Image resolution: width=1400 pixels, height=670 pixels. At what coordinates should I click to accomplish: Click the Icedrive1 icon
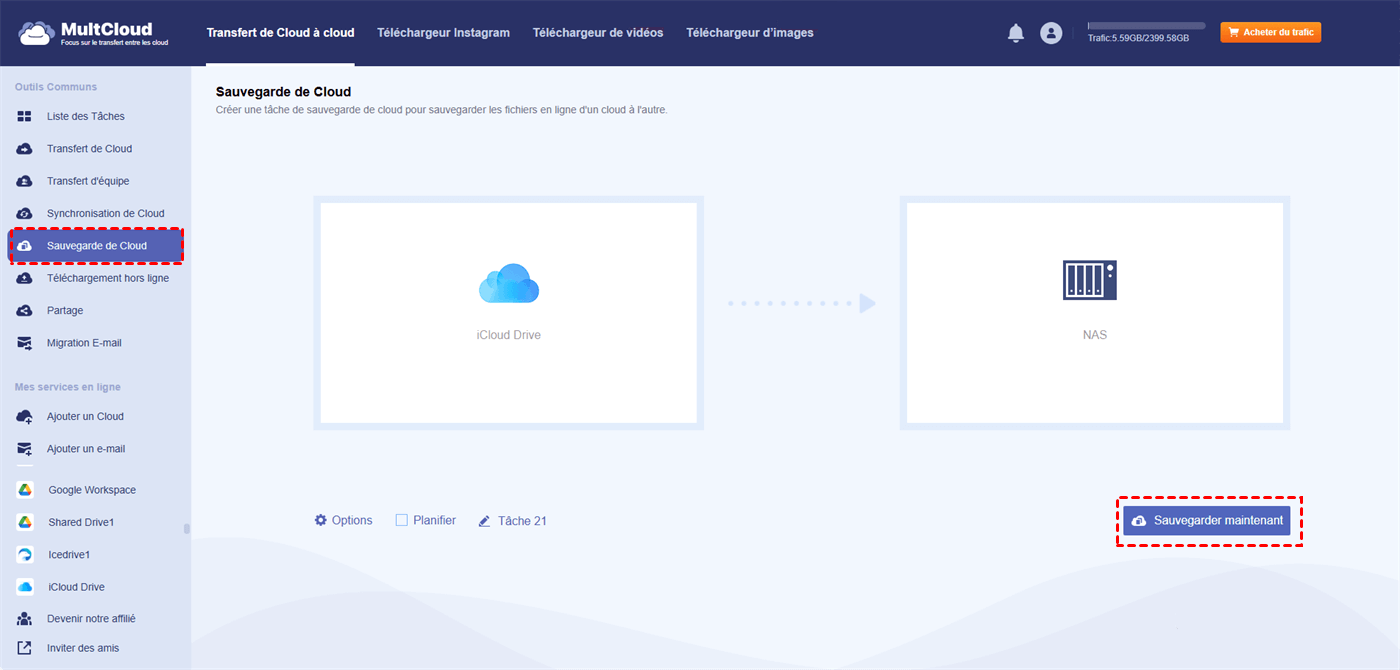pos(25,554)
